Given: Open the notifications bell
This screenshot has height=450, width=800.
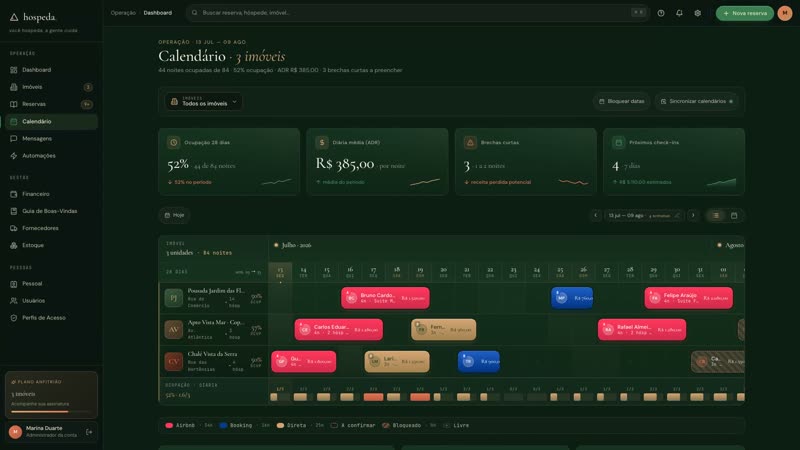Looking at the screenshot, I should pos(679,13).
